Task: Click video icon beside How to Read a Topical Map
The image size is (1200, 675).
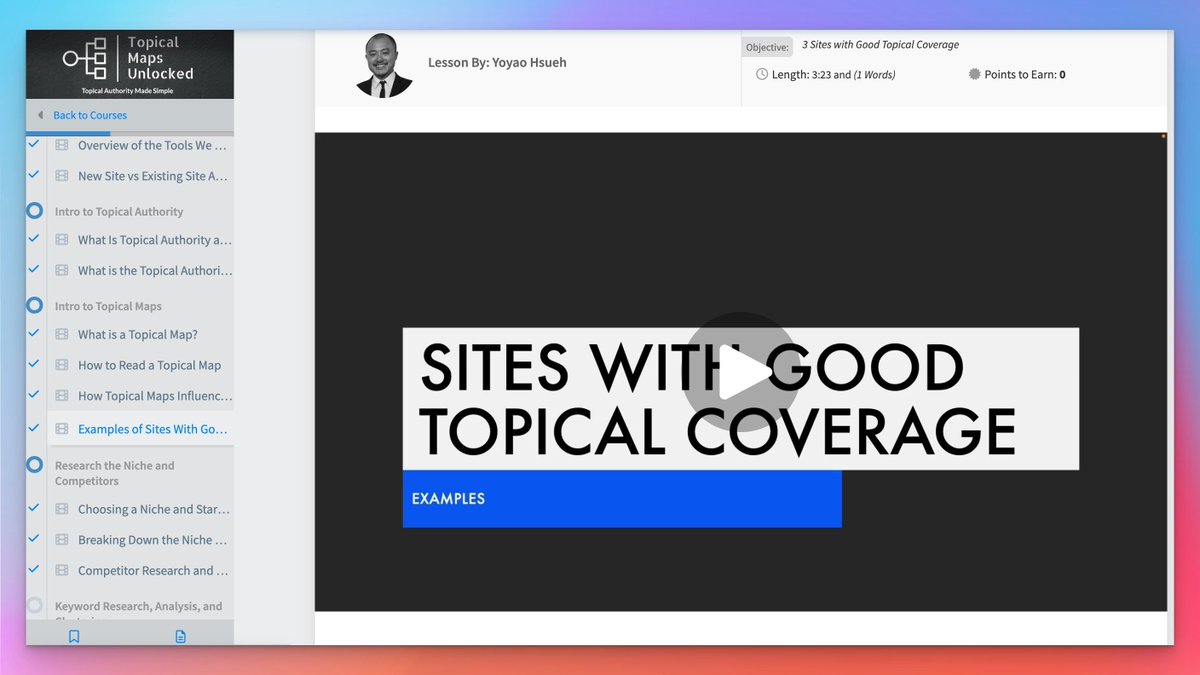Action: (62, 366)
